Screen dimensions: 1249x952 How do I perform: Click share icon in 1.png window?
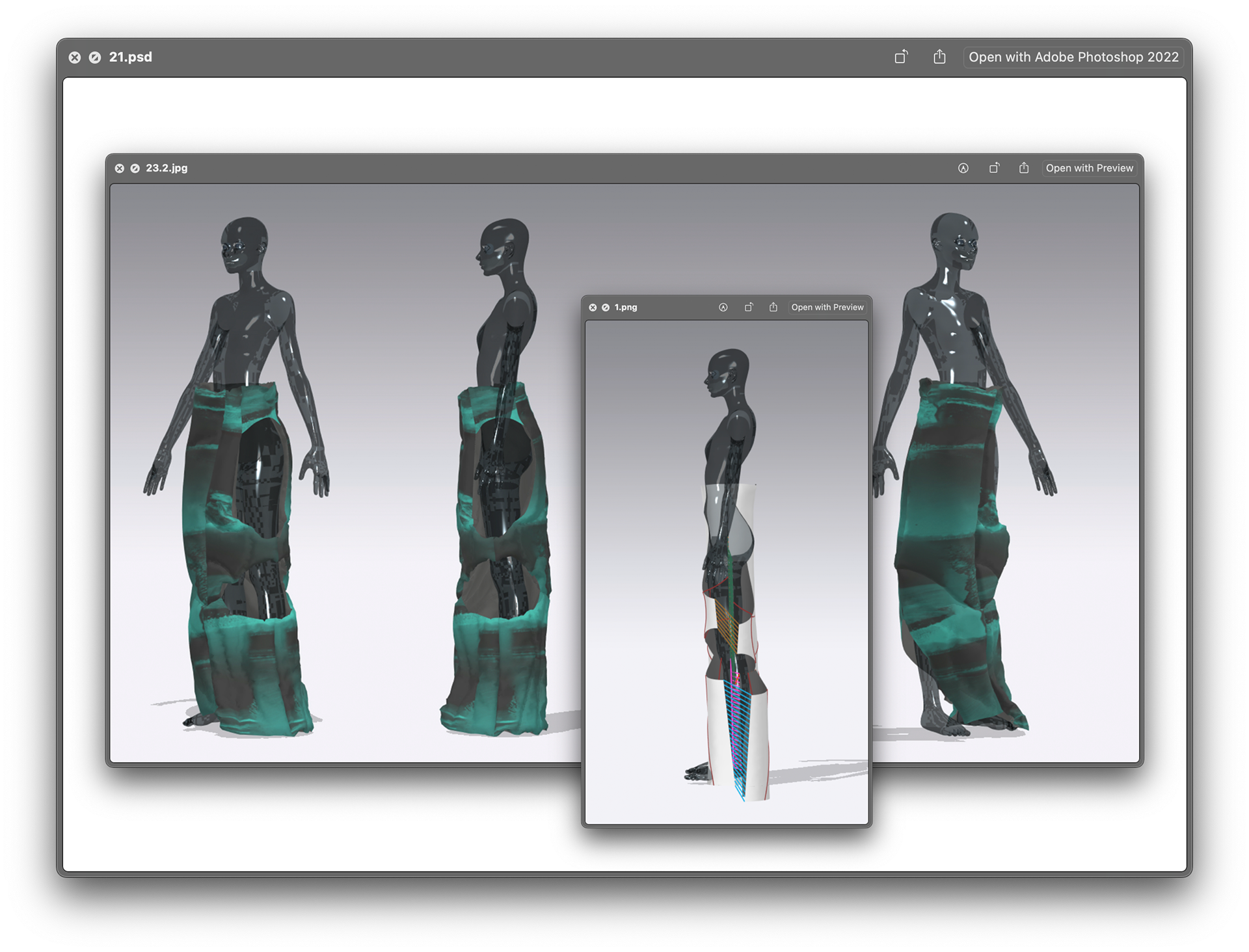pos(773,308)
